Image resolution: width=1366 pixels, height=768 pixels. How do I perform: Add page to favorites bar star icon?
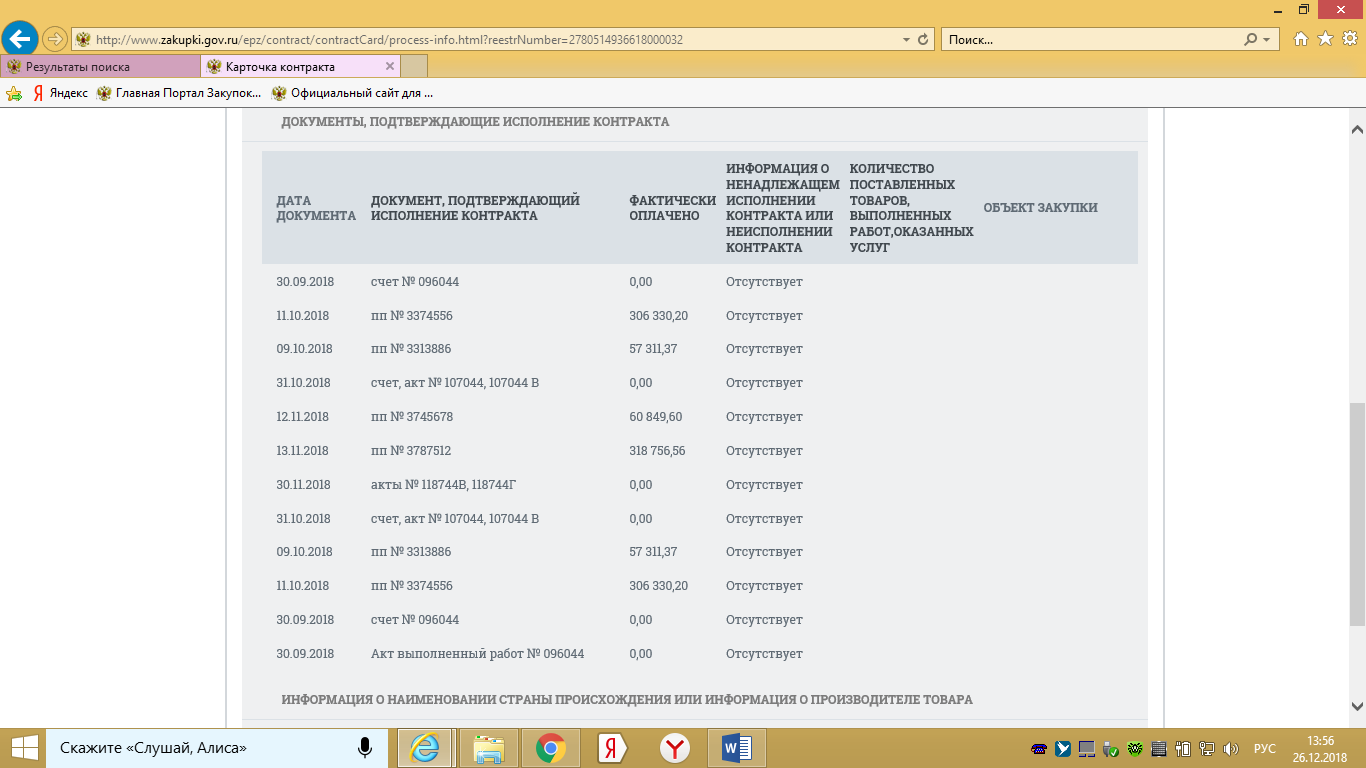point(14,93)
